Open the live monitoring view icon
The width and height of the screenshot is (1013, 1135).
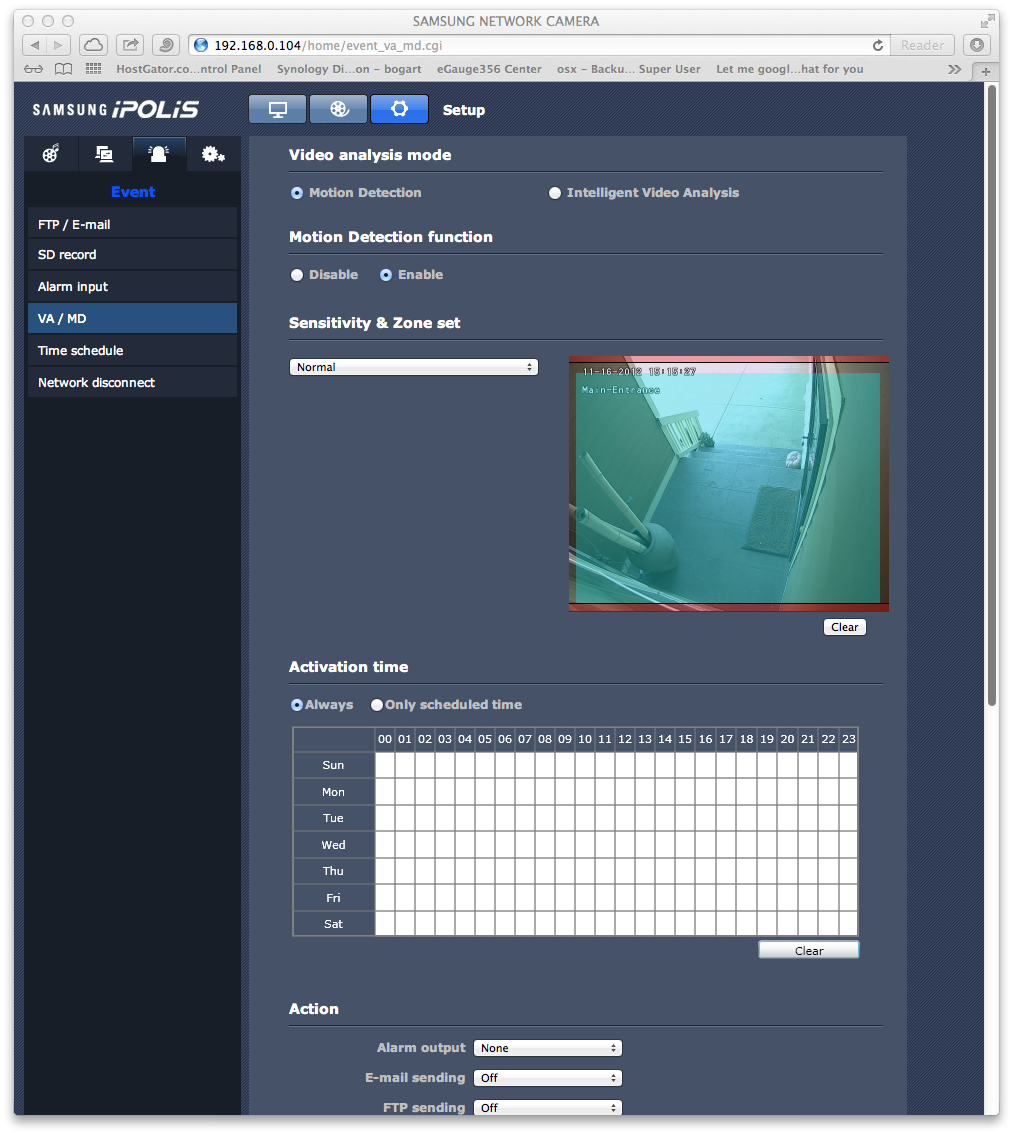point(277,109)
